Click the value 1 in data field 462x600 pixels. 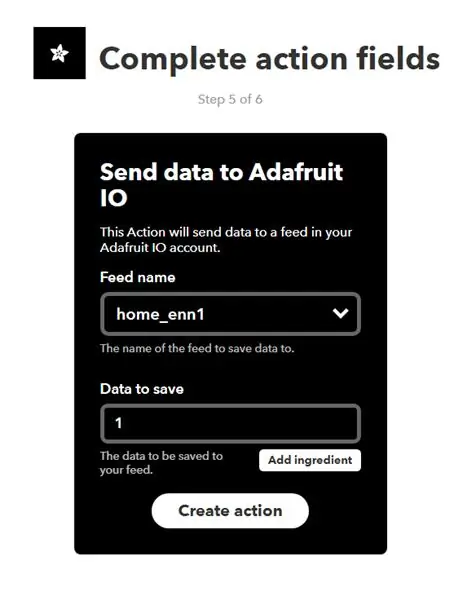point(119,423)
